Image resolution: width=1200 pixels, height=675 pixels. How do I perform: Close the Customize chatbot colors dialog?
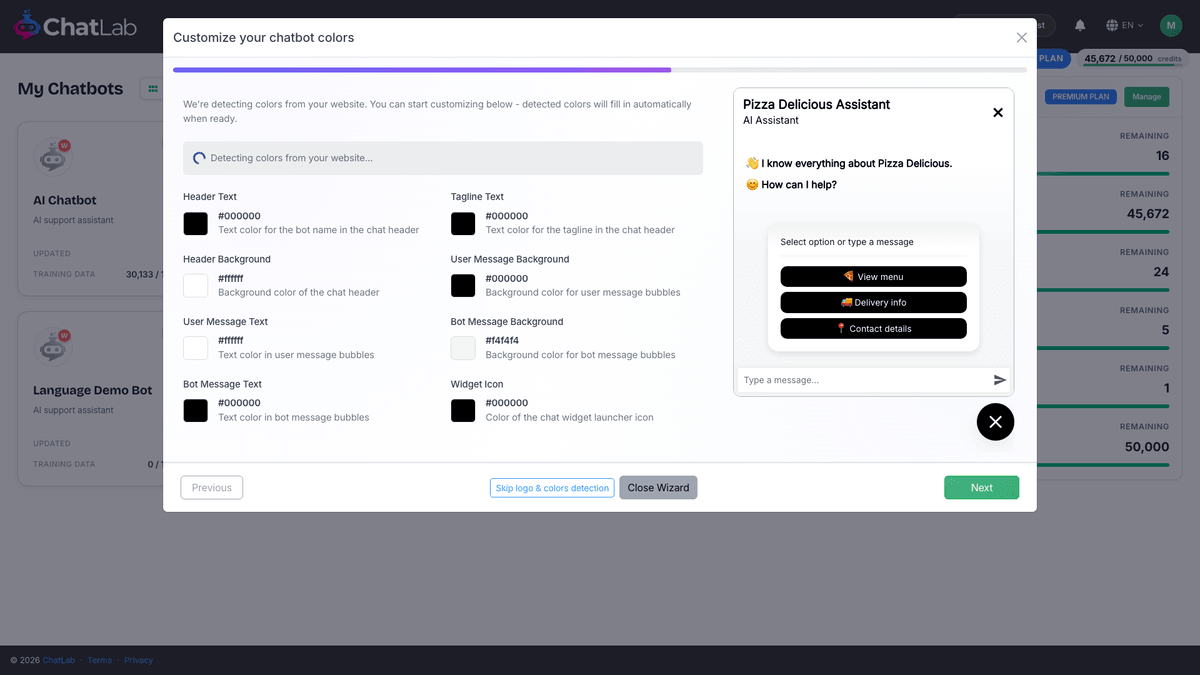pyautogui.click(x=1021, y=38)
